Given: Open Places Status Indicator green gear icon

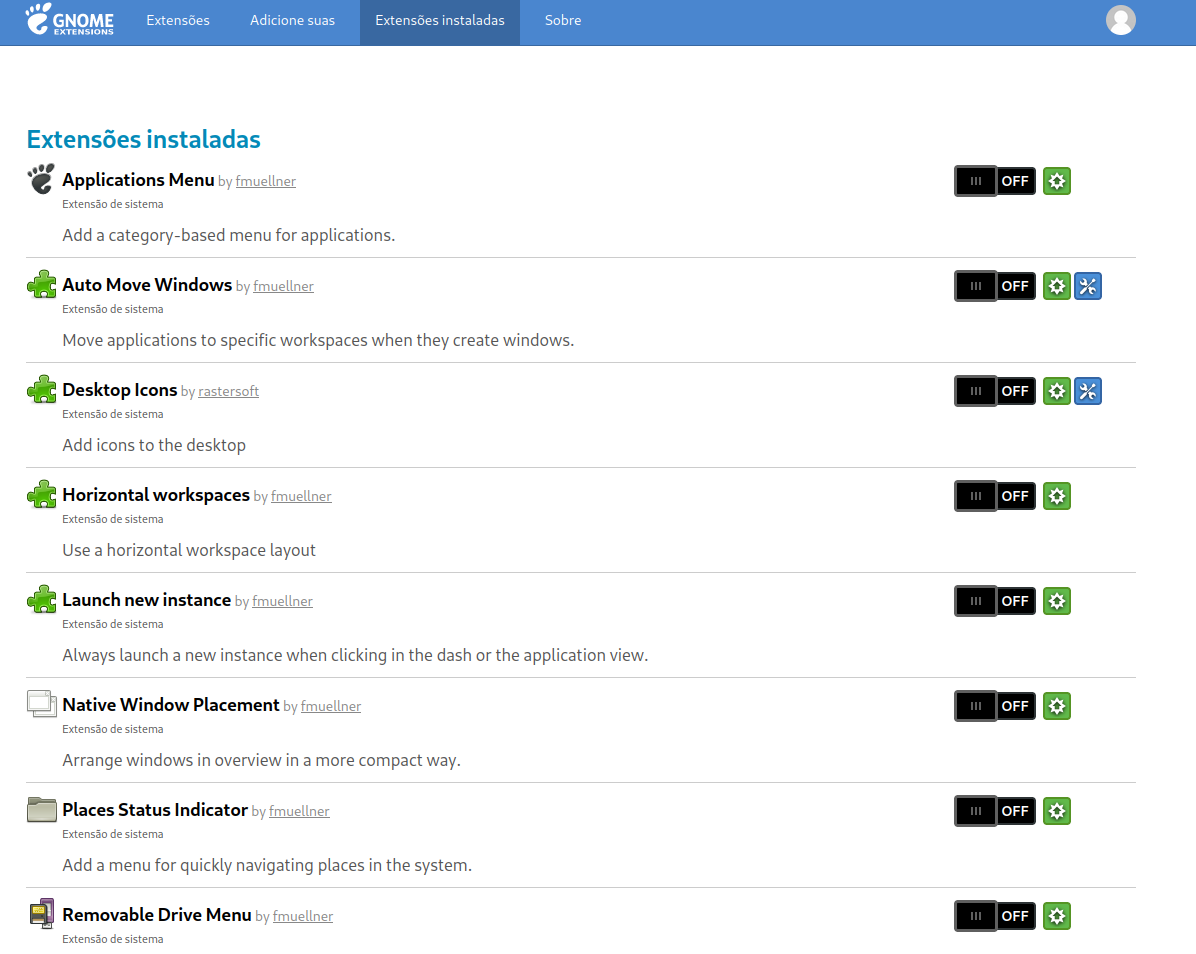Looking at the screenshot, I should [x=1056, y=811].
